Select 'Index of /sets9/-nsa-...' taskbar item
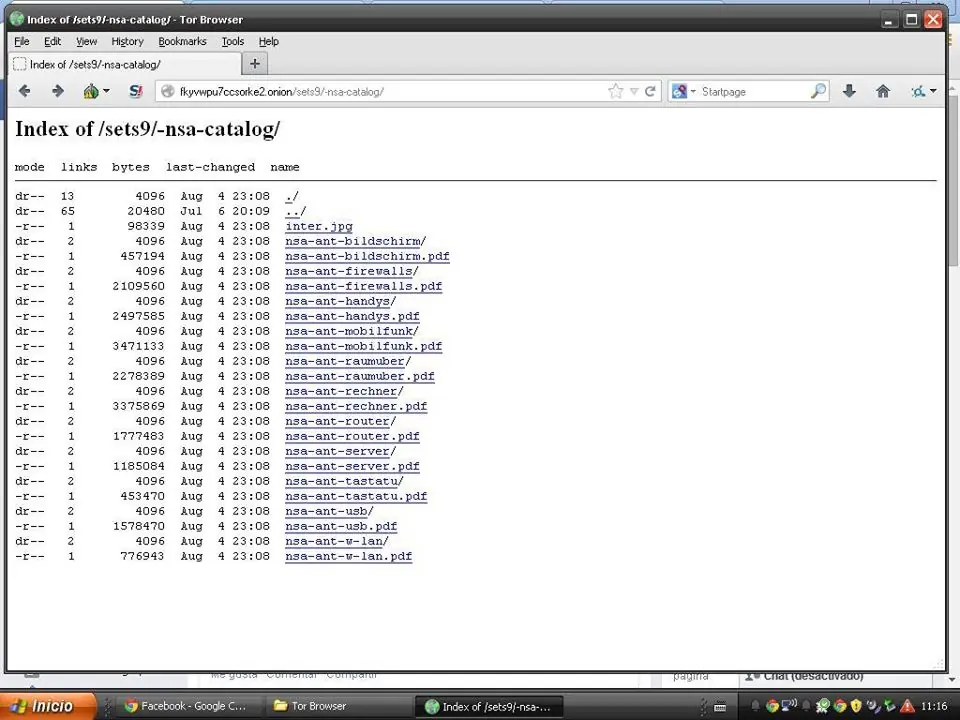 point(489,706)
